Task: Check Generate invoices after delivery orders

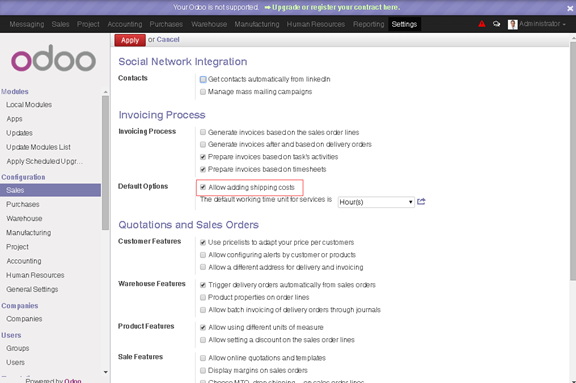Action: coord(203,144)
